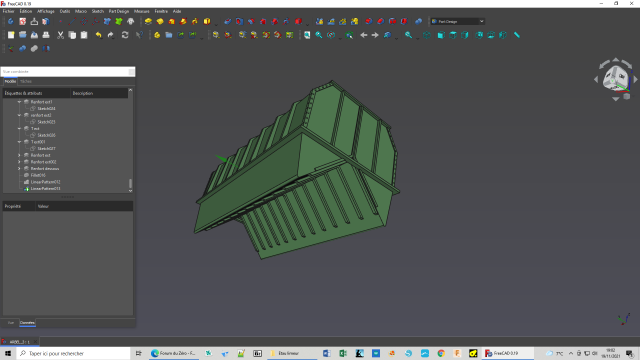Click the measure distance ruler icon
640x360 pixels.
point(517,35)
